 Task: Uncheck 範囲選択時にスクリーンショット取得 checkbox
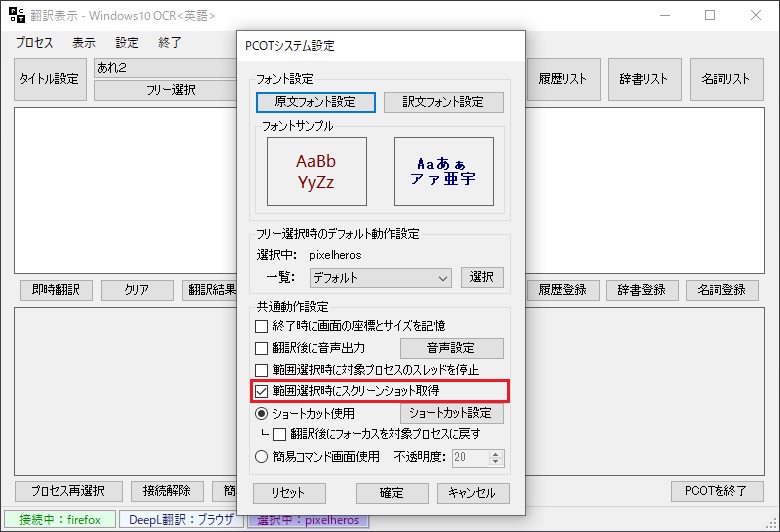pyautogui.click(x=261, y=391)
